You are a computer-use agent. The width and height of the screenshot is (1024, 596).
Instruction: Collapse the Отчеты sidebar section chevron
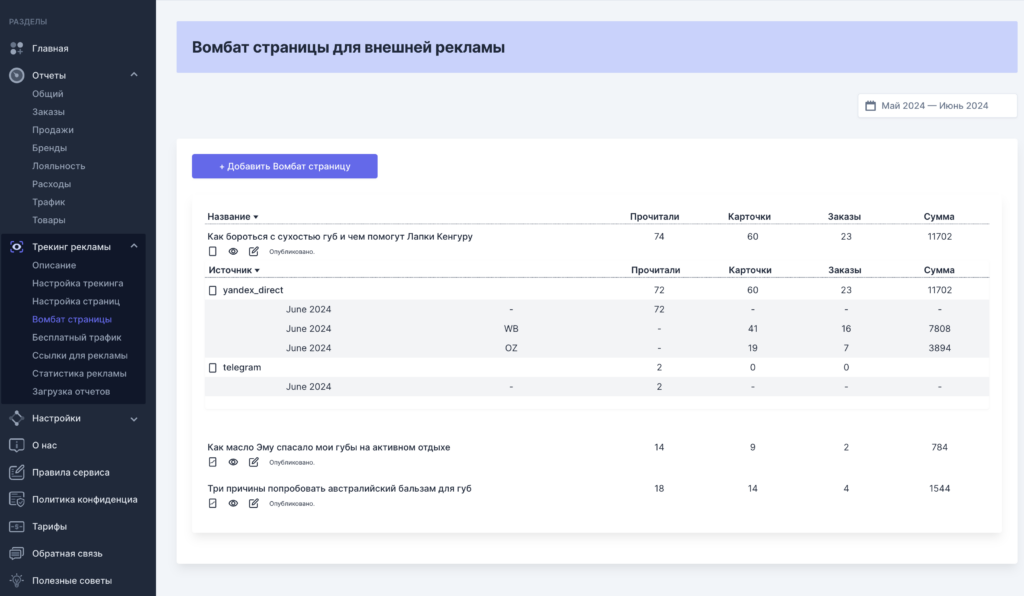(x=134, y=75)
